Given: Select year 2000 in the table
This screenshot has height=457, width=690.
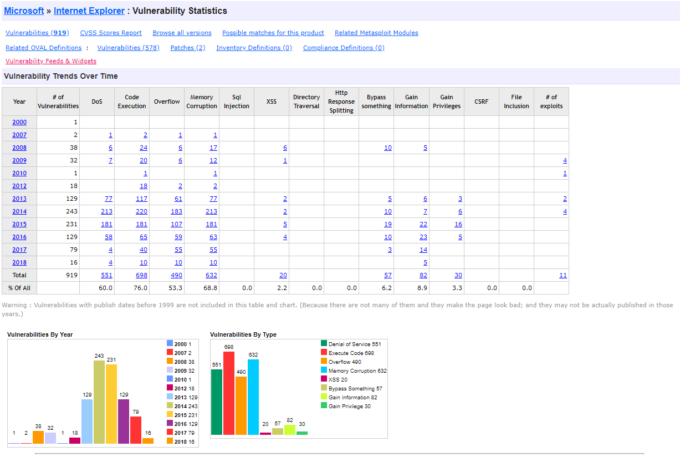Looking at the screenshot, I should (19, 122).
